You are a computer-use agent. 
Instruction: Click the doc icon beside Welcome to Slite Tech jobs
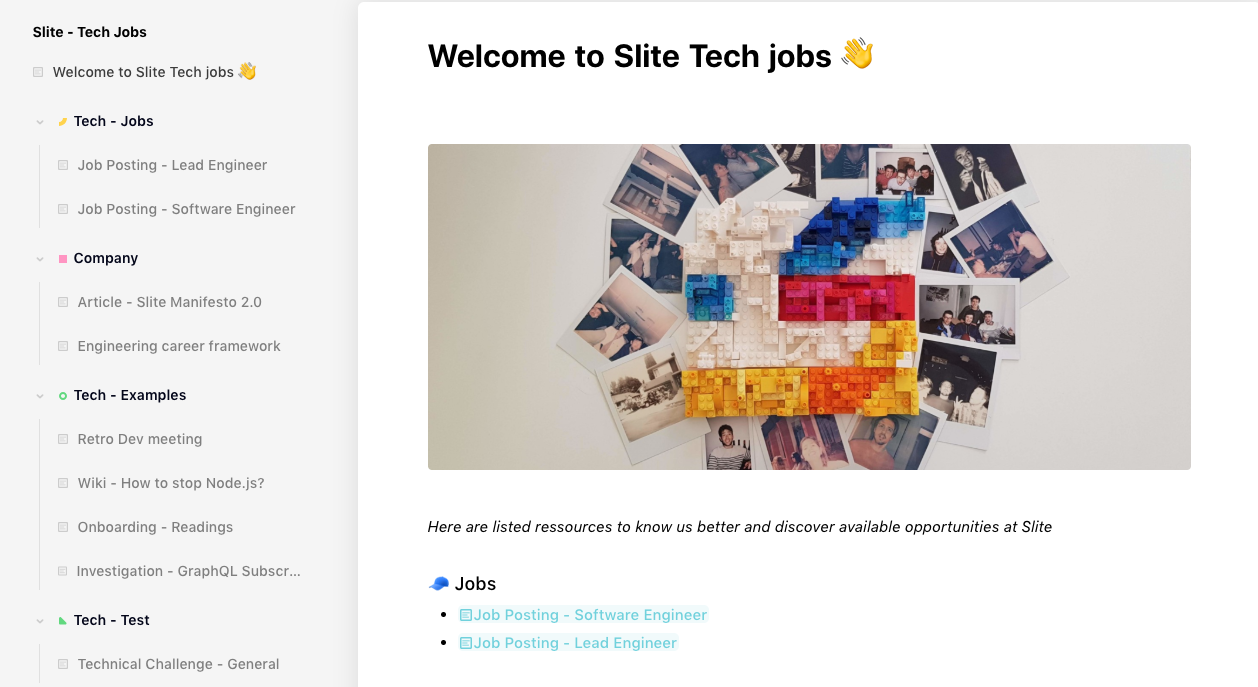point(38,72)
